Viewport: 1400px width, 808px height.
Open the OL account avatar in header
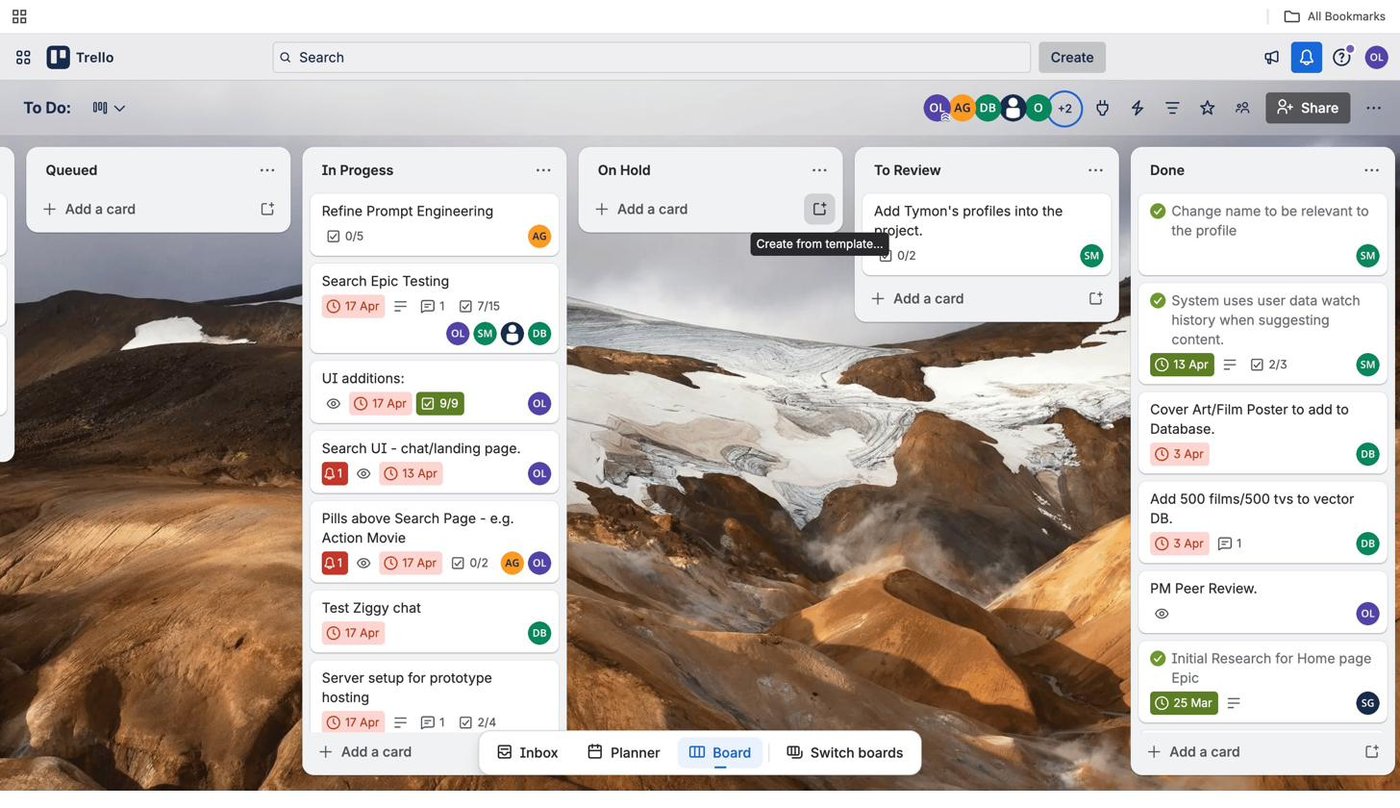[x=1376, y=57]
